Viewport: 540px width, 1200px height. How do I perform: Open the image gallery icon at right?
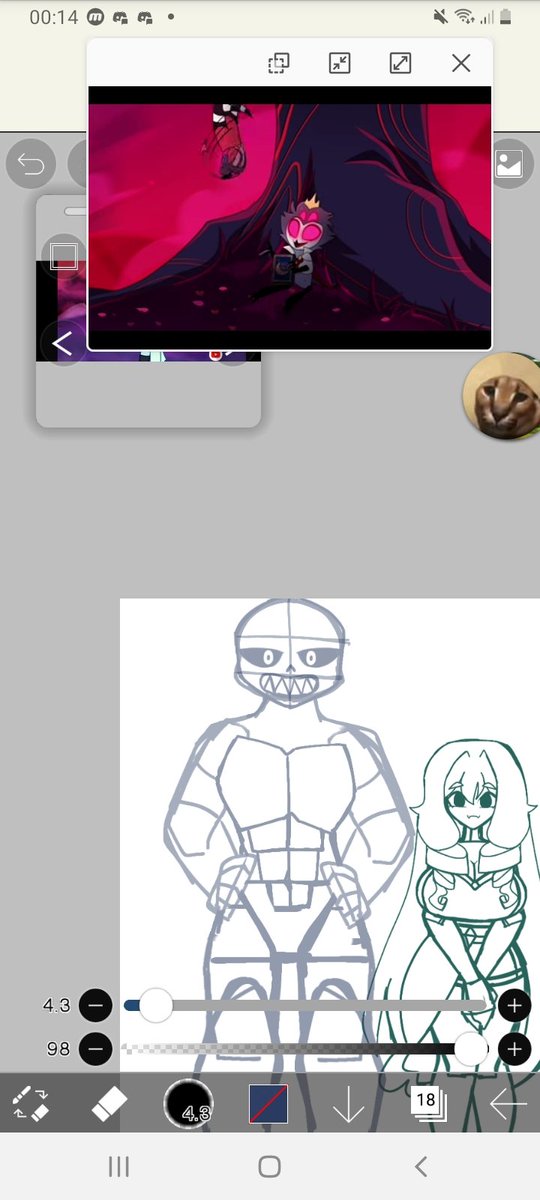click(x=509, y=164)
